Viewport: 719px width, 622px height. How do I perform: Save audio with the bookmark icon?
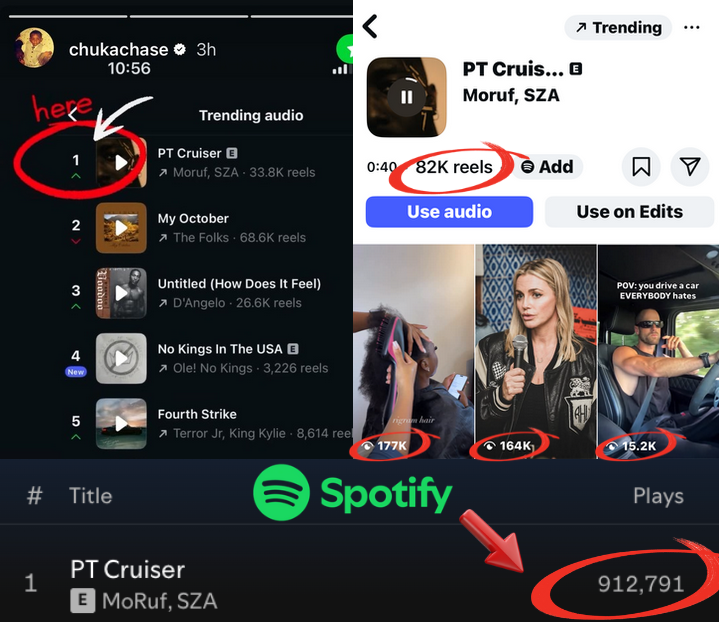coord(641,167)
